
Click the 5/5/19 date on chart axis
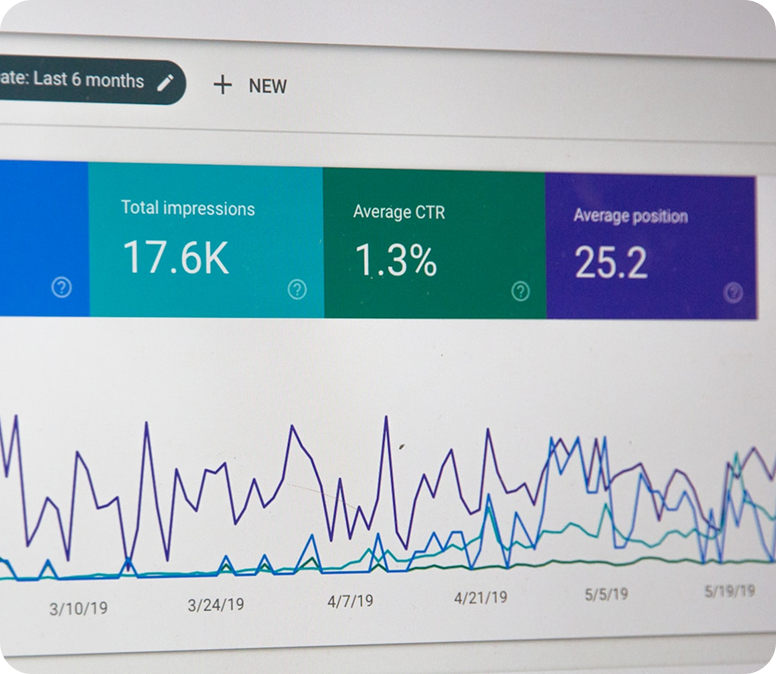click(606, 594)
